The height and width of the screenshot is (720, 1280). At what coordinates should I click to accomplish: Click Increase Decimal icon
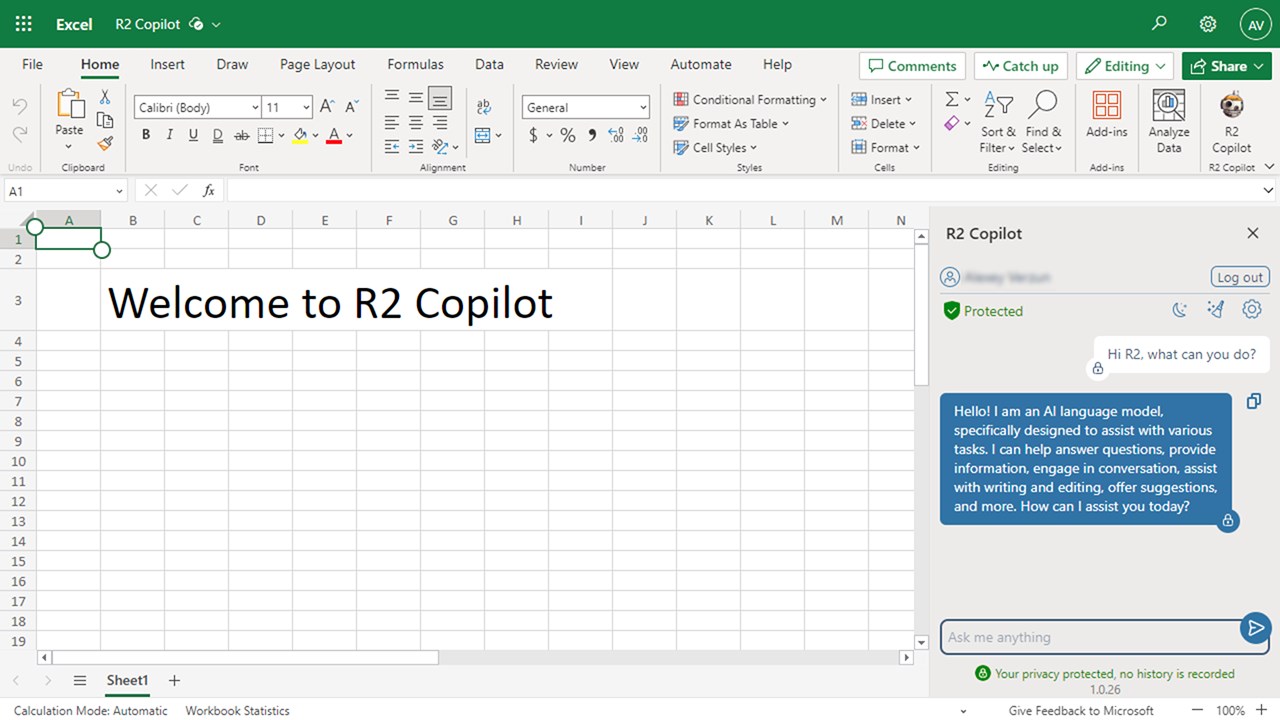point(615,135)
